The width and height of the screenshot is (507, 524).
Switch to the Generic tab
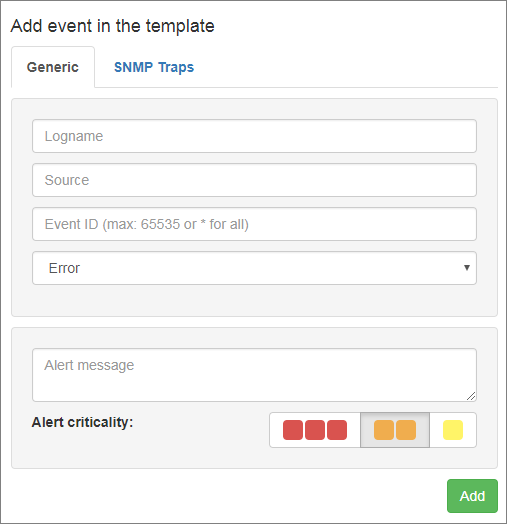[x=53, y=67]
